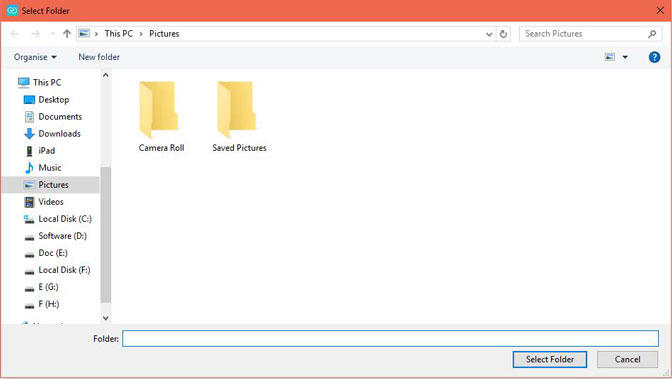Click the search magnifier icon

[x=652, y=33]
